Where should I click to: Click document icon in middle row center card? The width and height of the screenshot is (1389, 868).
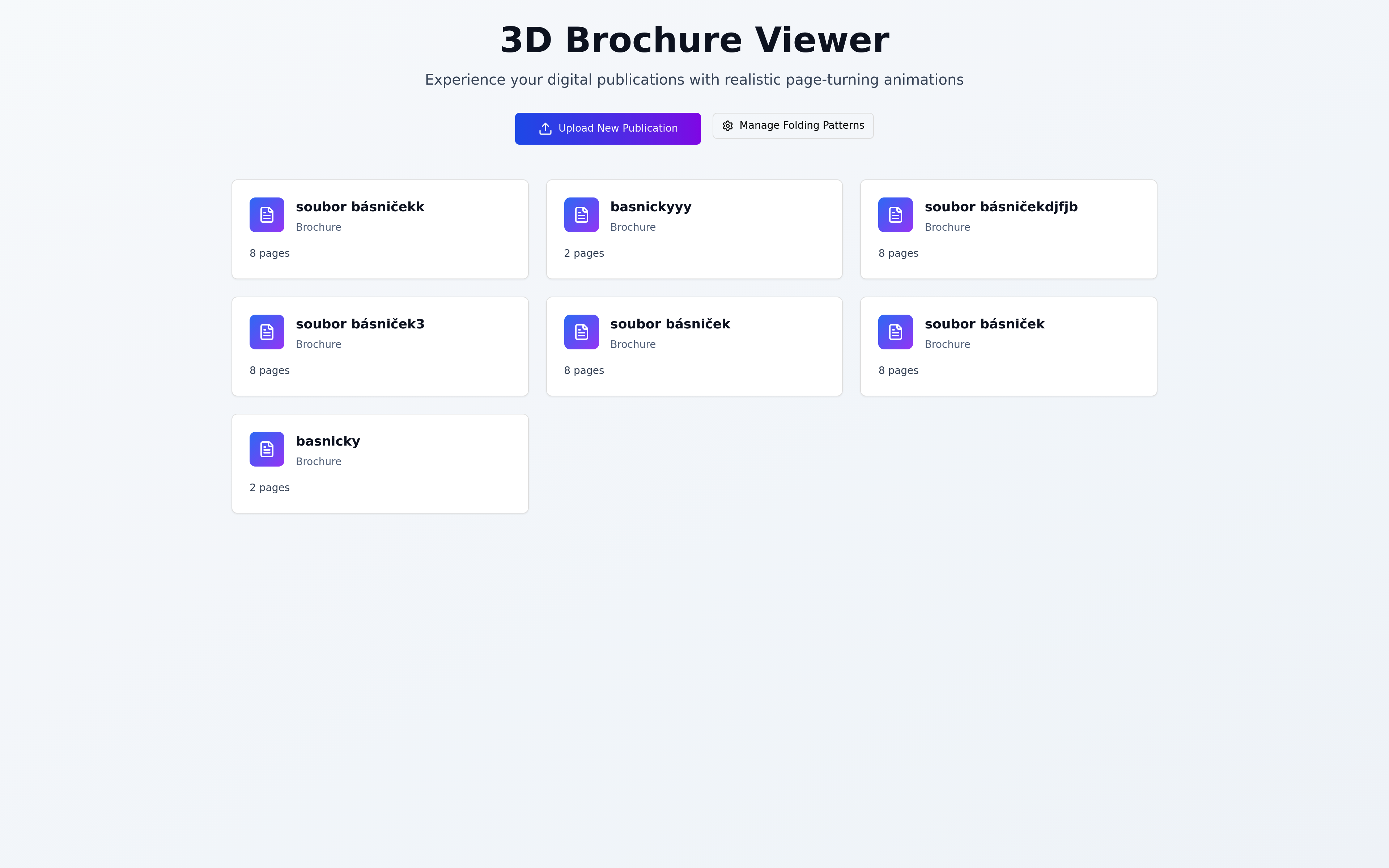pyautogui.click(x=581, y=332)
